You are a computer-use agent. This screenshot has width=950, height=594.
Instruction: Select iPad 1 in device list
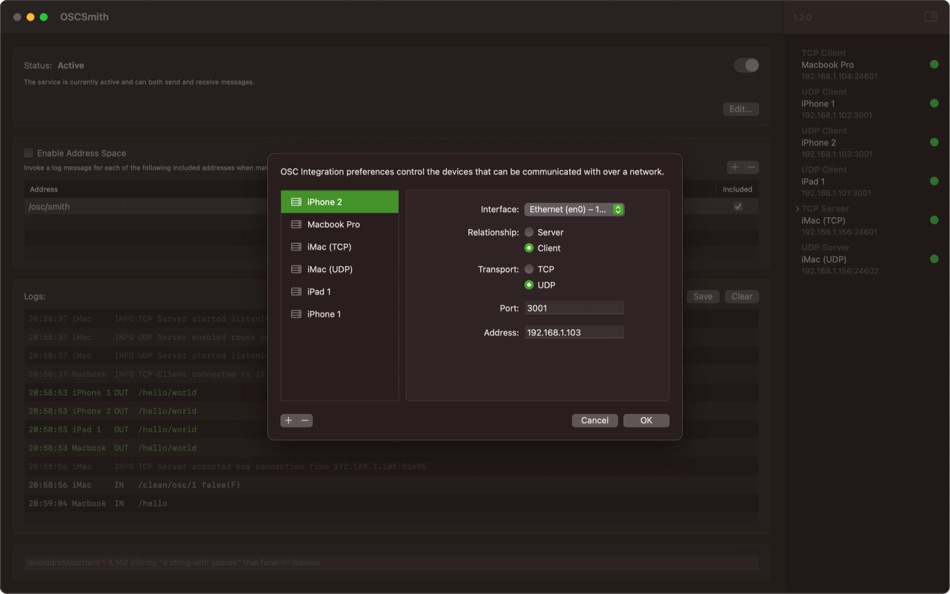tap(339, 292)
